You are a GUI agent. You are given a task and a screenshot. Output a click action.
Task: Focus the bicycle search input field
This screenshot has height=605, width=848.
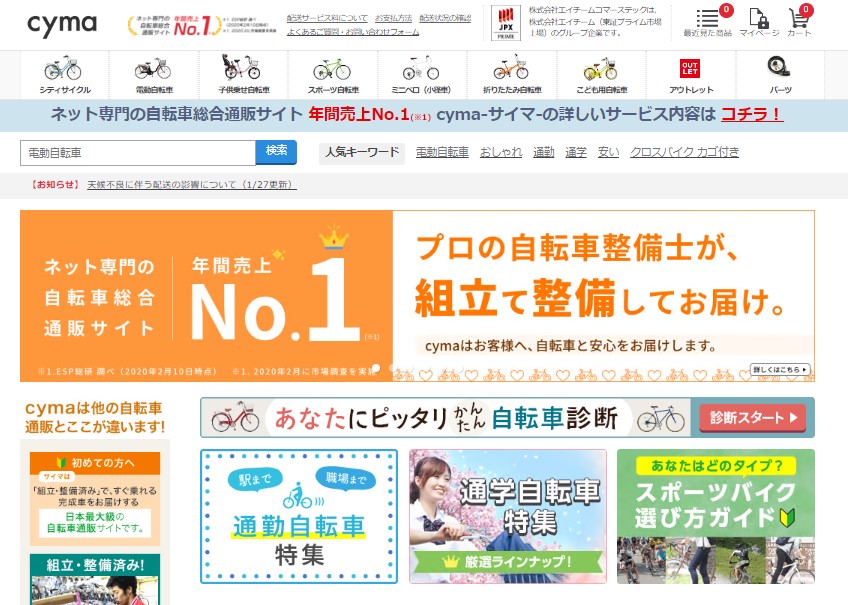tap(138, 152)
